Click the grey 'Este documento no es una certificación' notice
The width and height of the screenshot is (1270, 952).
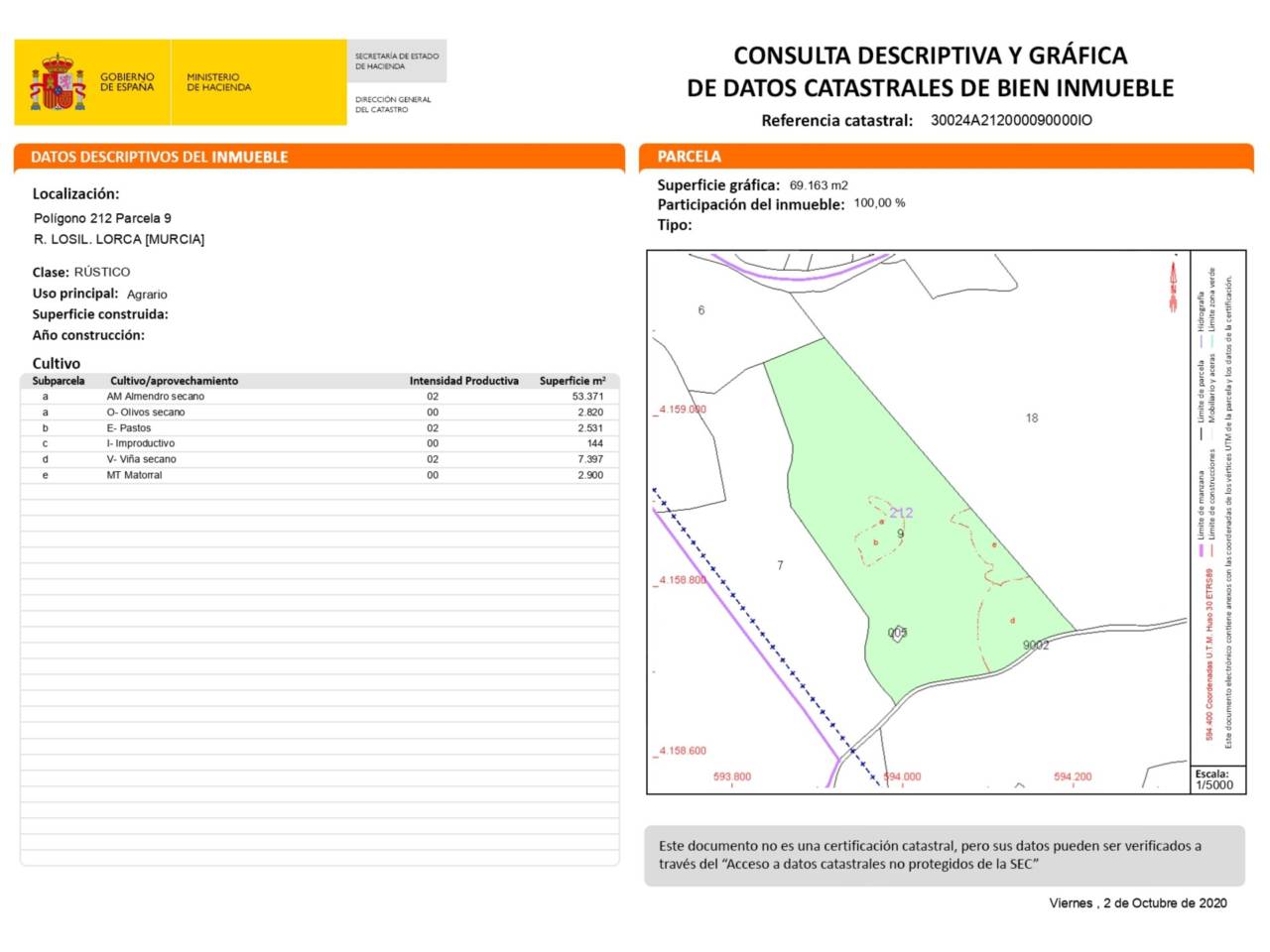[x=945, y=855]
